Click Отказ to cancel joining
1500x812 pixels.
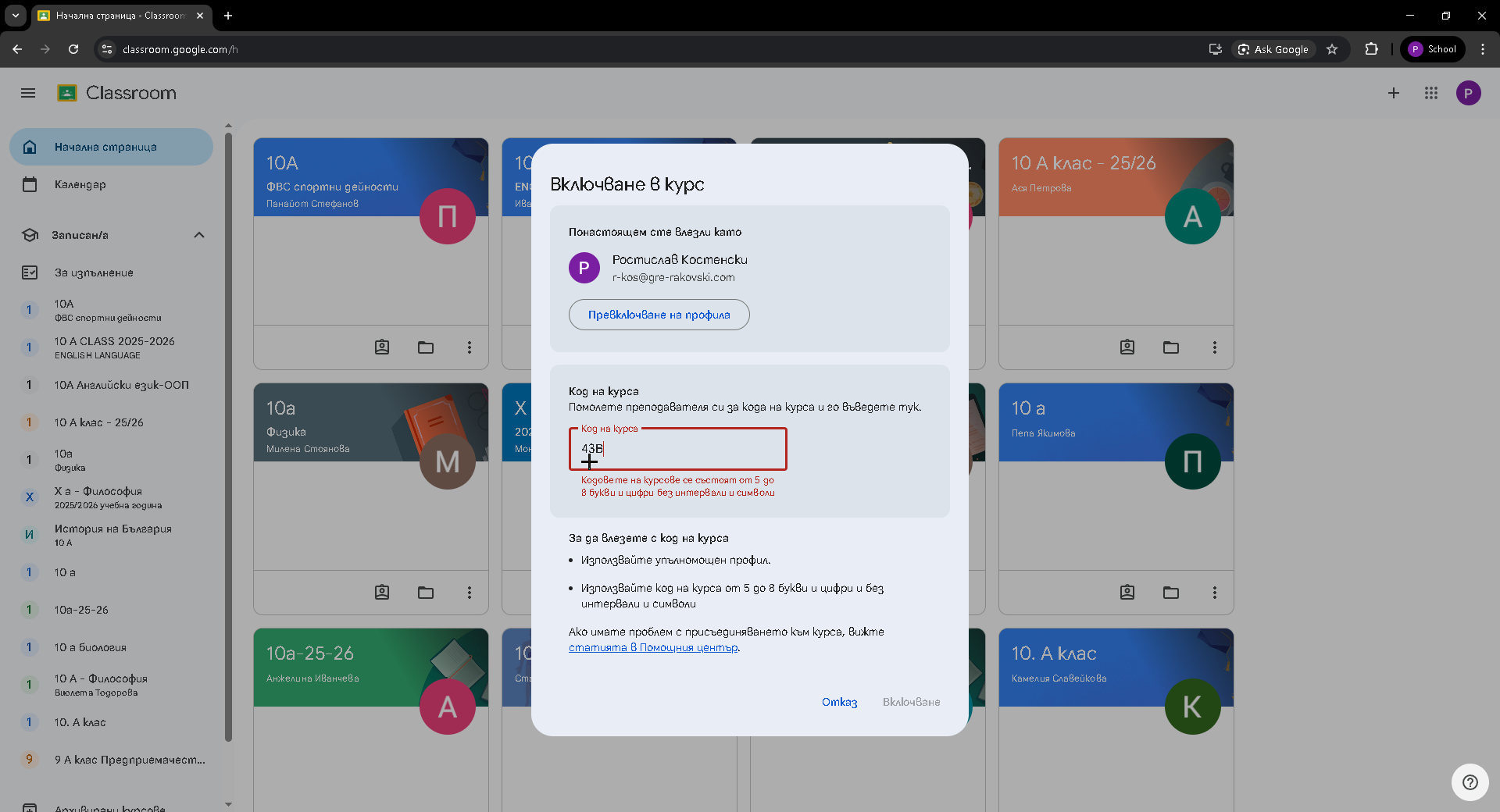pos(839,702)
